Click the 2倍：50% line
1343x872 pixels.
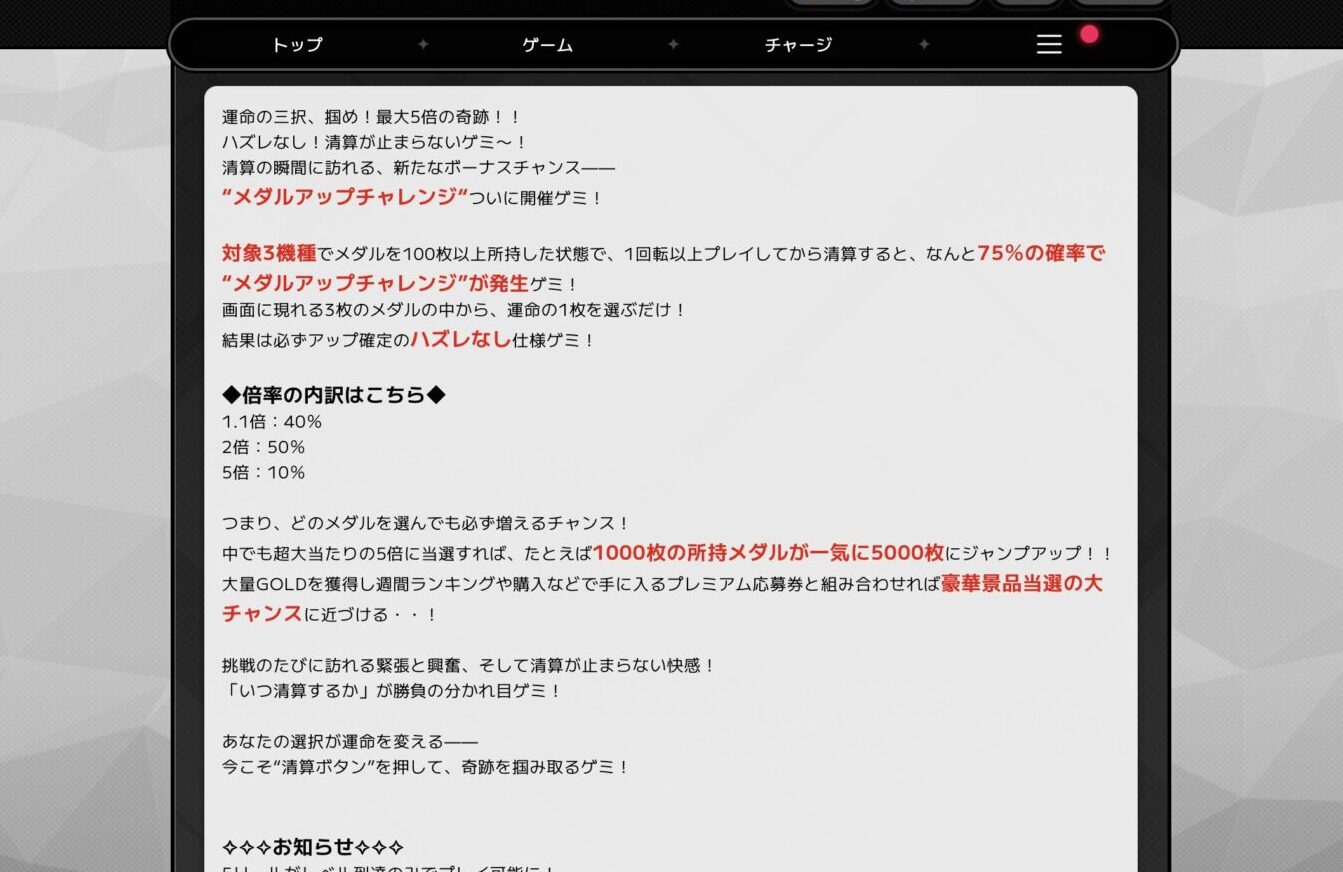263,447
